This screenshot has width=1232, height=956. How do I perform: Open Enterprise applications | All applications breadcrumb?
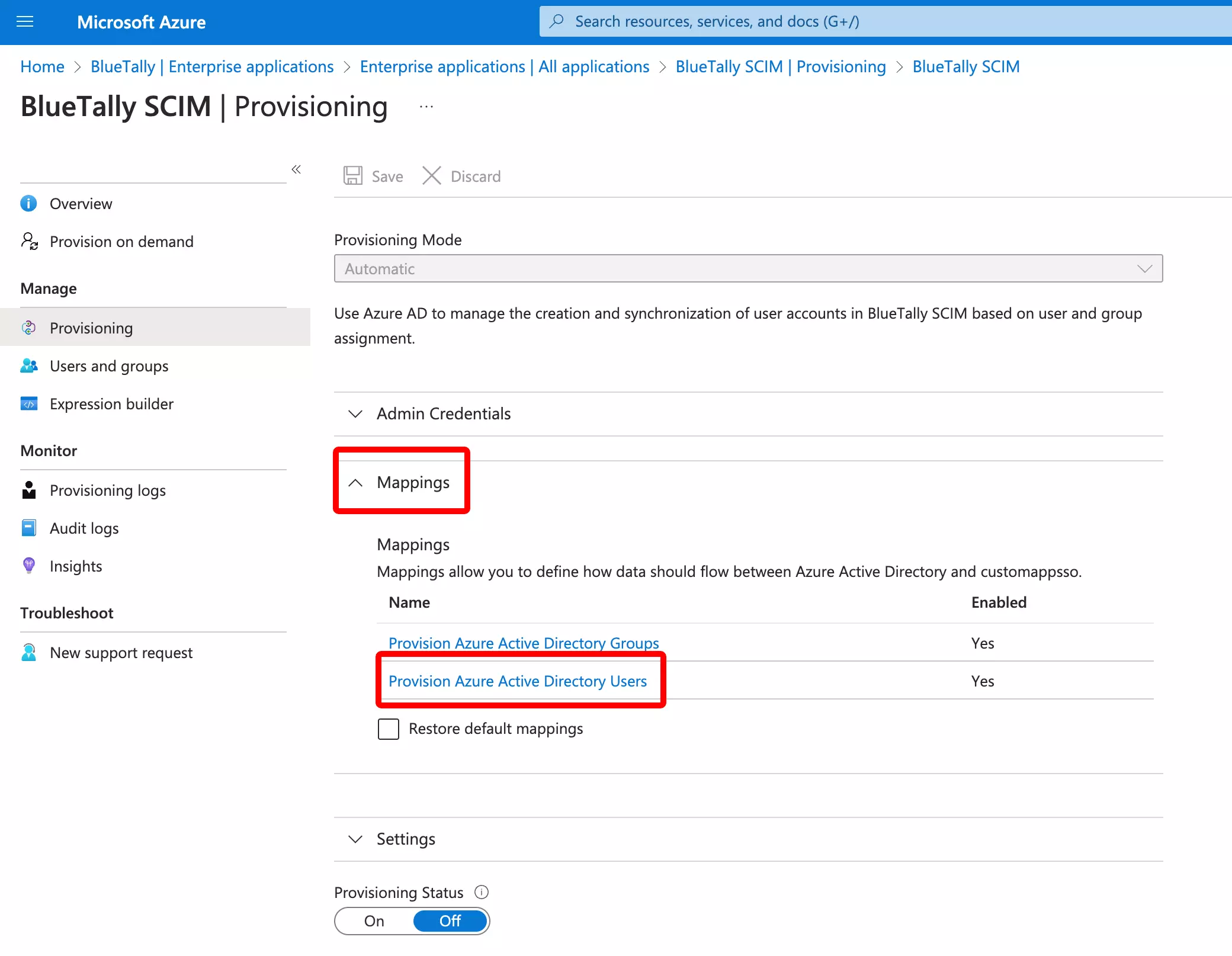tap(505, 66)
